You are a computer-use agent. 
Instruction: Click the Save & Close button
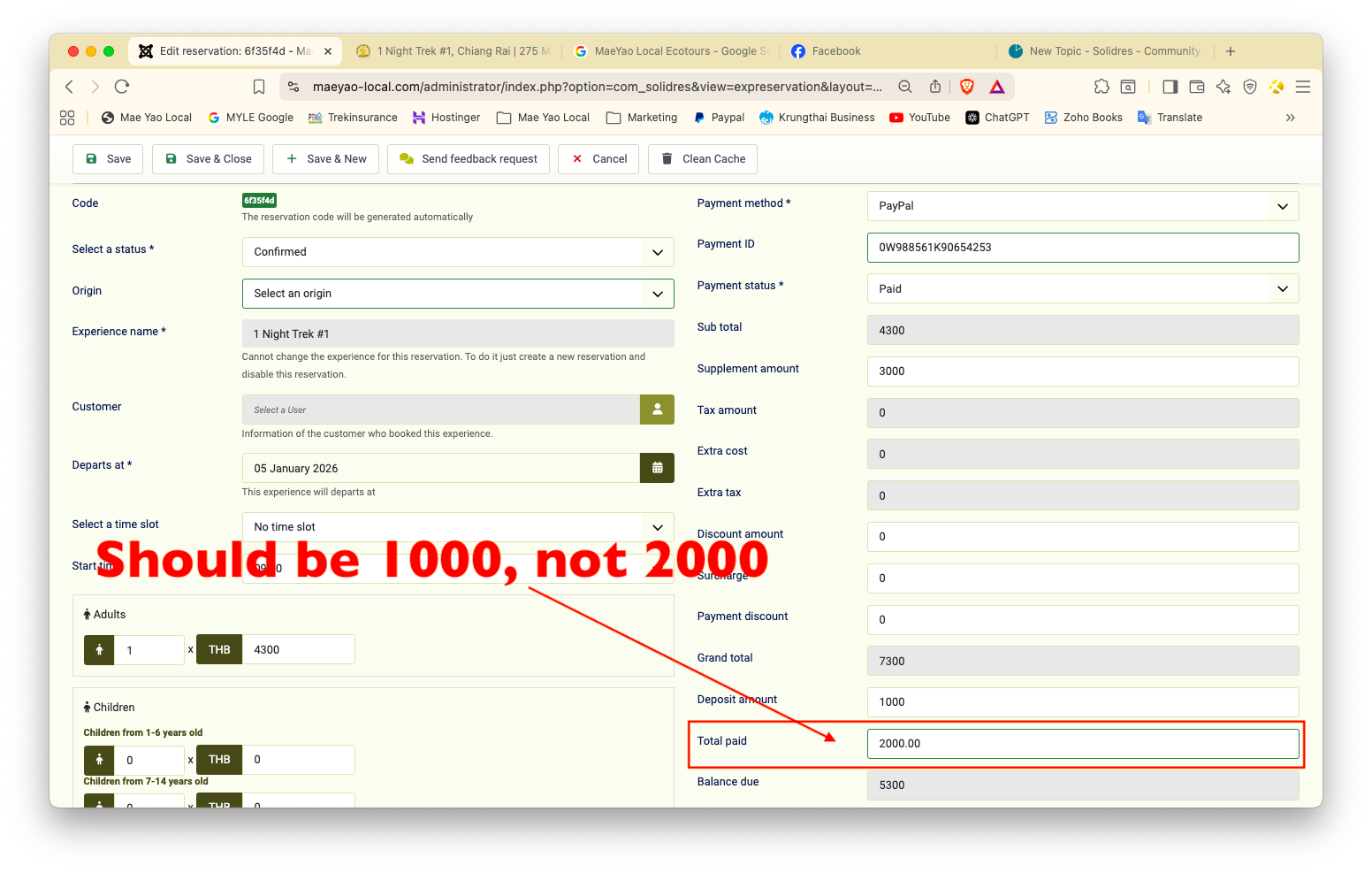pyautogui.click(x=209, y=159)
